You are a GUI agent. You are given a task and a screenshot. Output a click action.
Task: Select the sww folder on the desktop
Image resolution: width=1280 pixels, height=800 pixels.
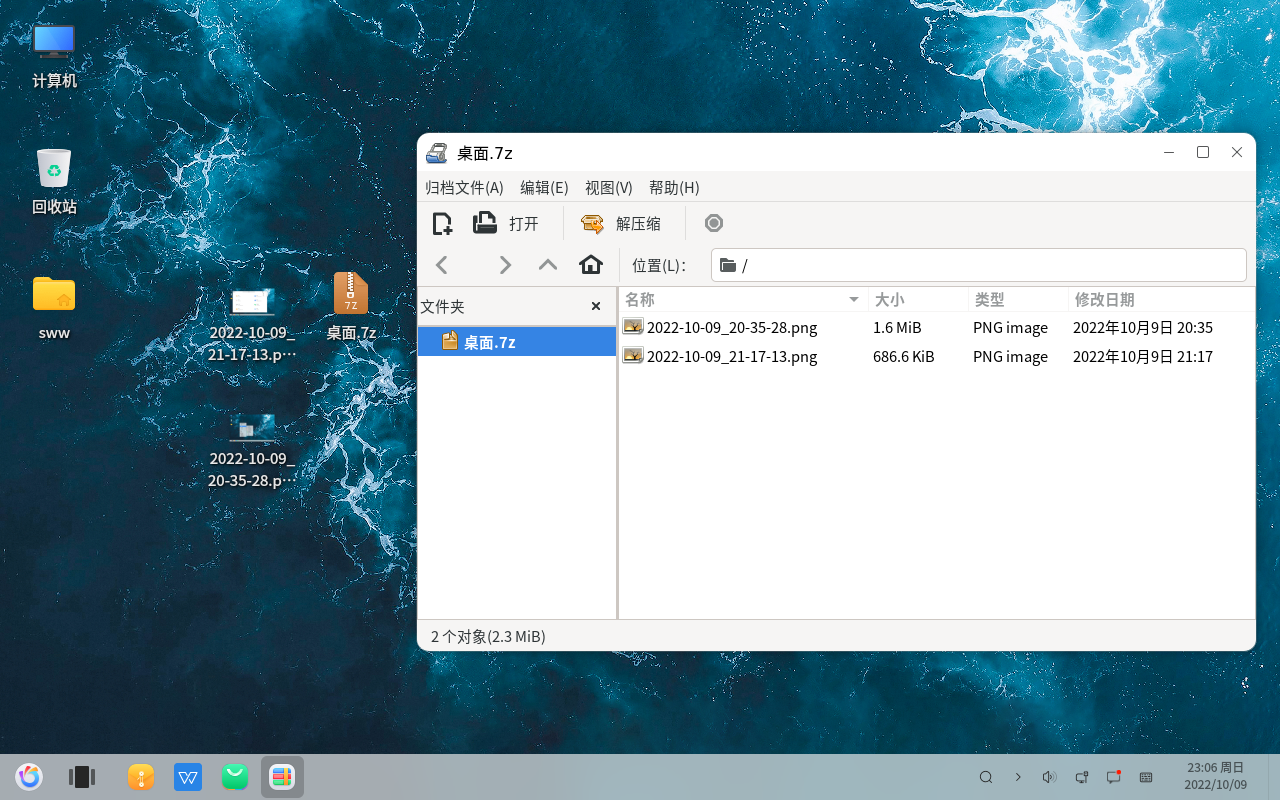click(54, 308)
